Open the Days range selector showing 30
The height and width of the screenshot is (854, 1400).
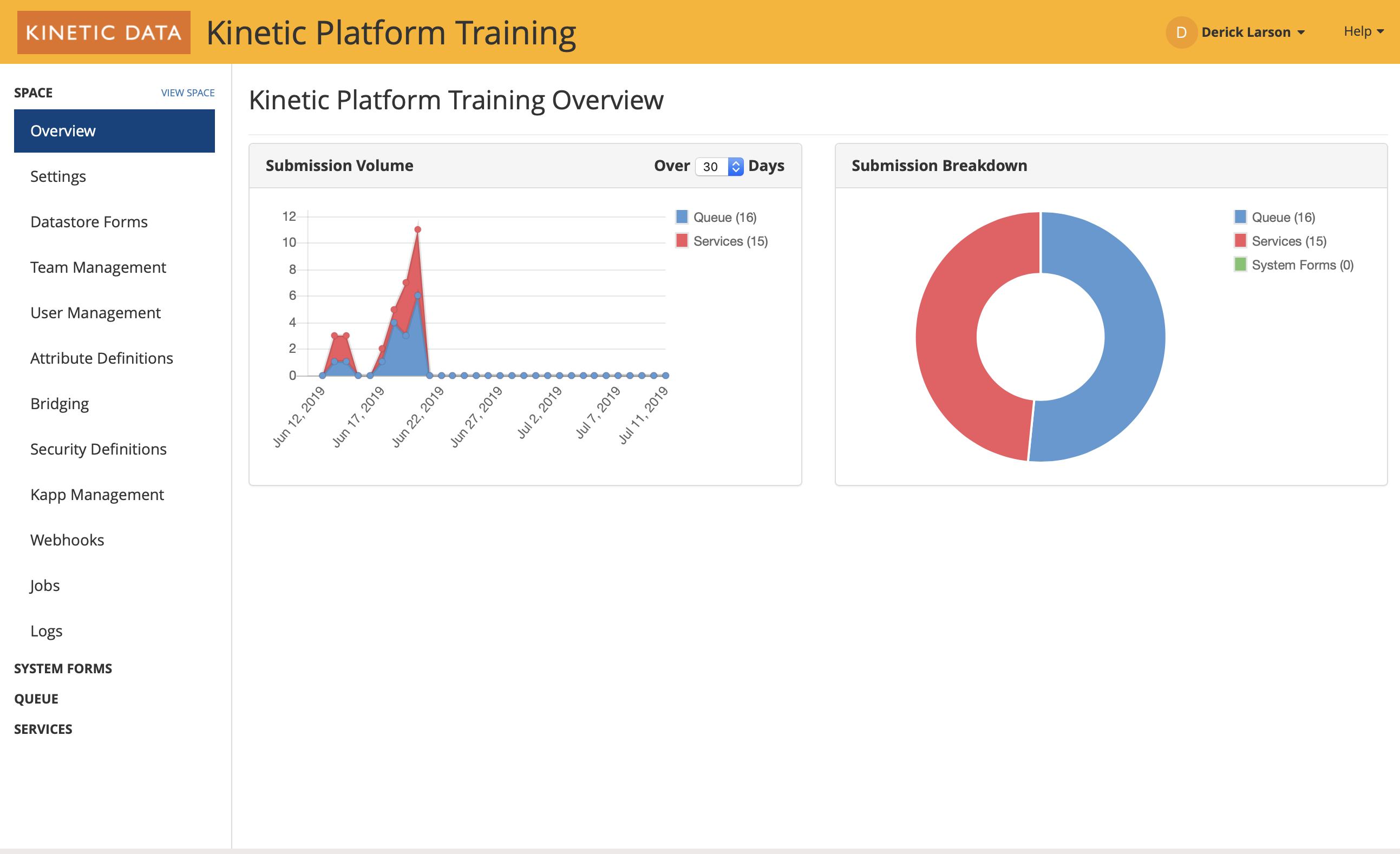point(719,166)
